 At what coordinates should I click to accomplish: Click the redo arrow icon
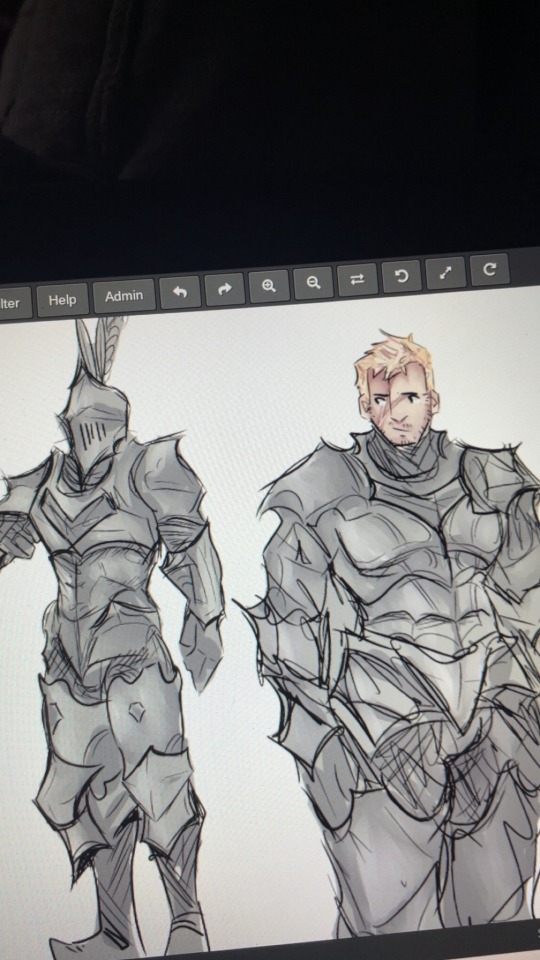pos(225,289)
